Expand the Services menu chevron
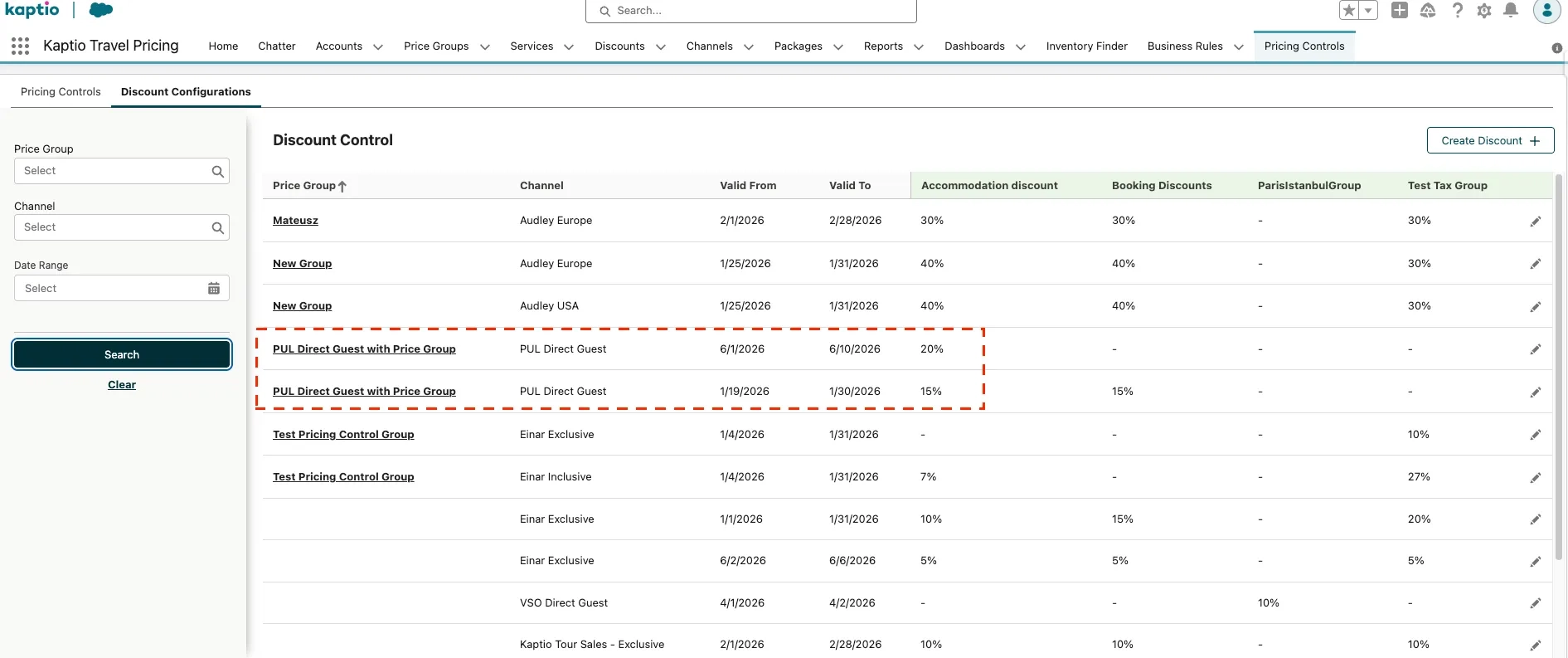 click(x=569, y=47)
